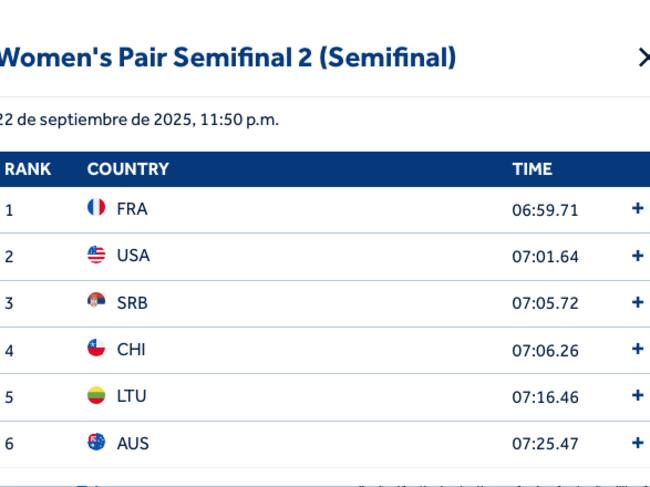Image resolution: width=650 pixels, height=487 pixels.
Task: Close the Women's Pair Semifinal 2 panel
Action: (644, 58)
